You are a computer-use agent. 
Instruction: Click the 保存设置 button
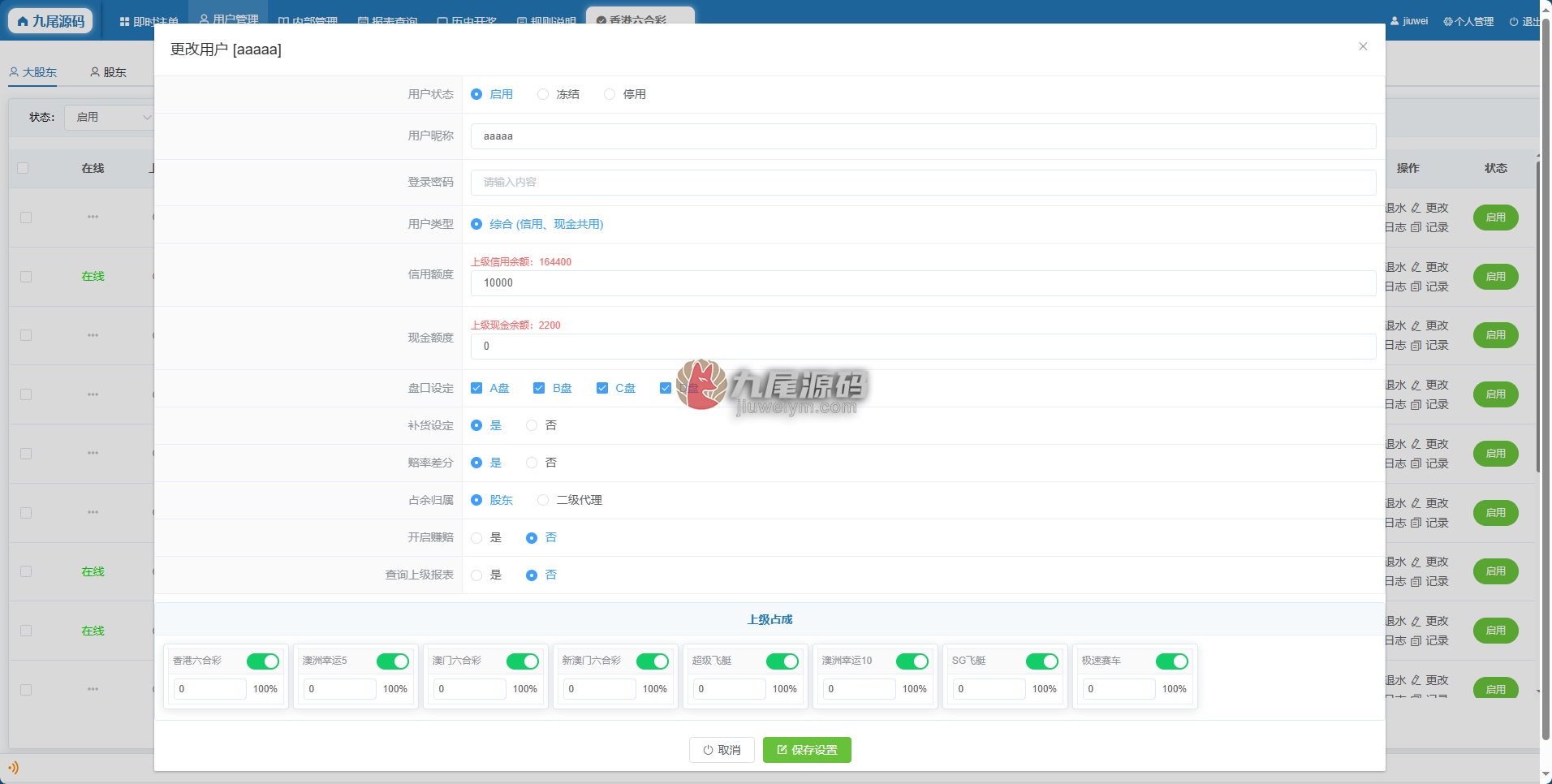point(807,750)
